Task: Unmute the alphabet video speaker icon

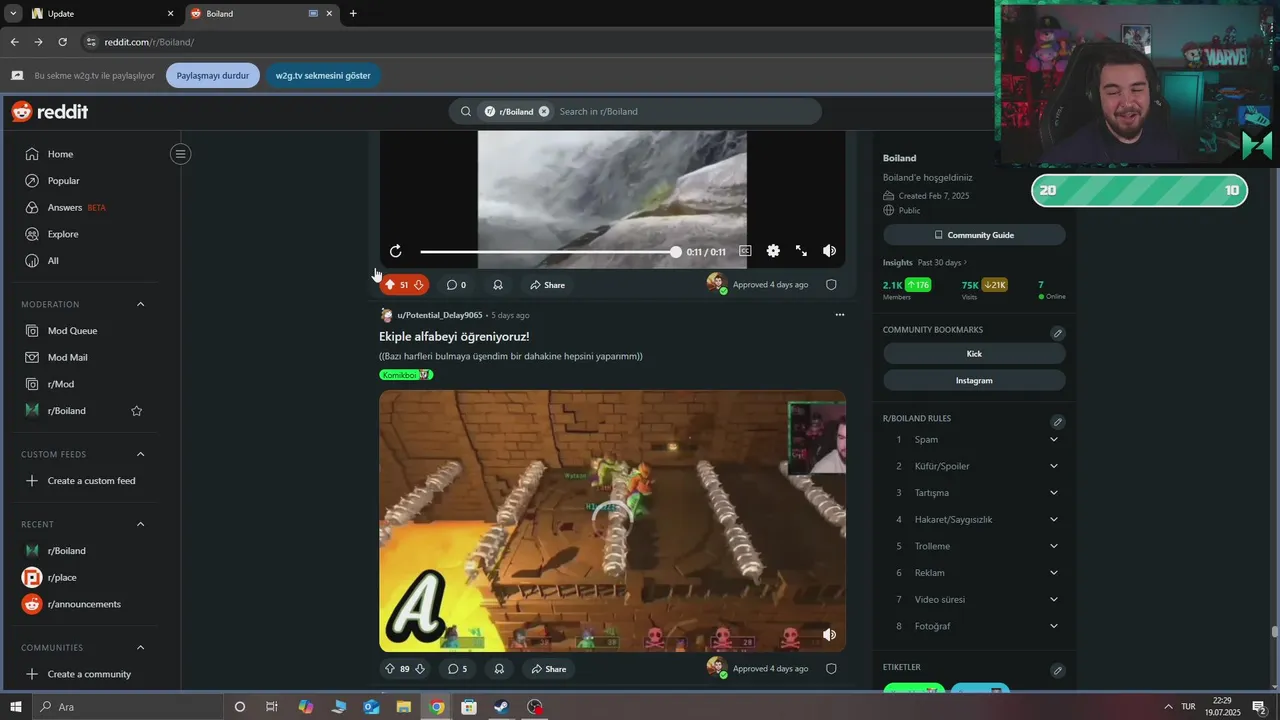Action: 829,634
